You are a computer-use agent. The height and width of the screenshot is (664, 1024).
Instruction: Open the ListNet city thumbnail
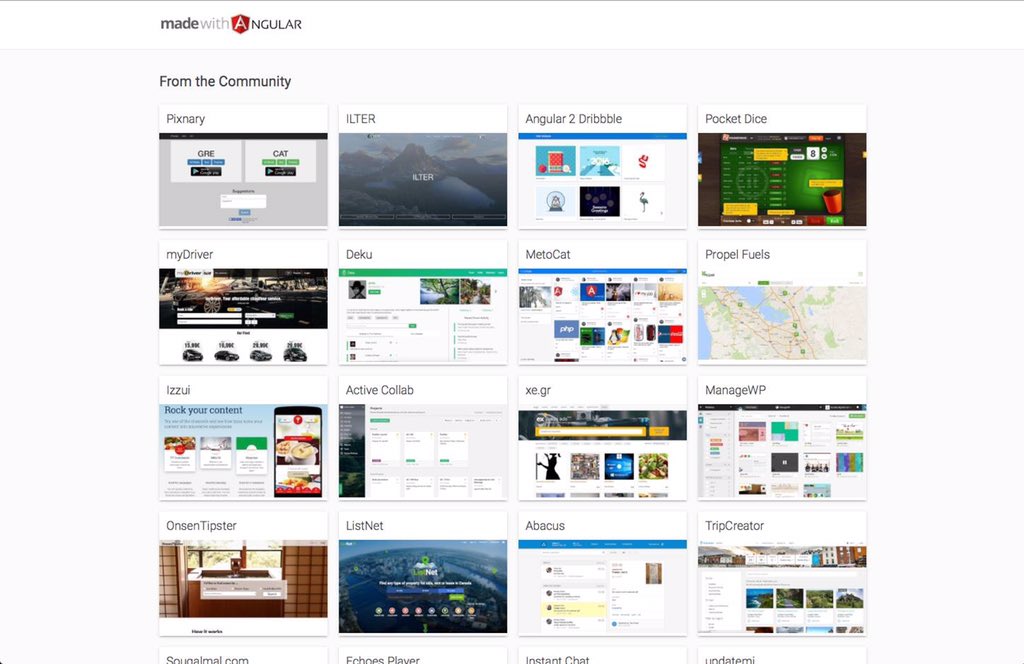tap(423, 586)
